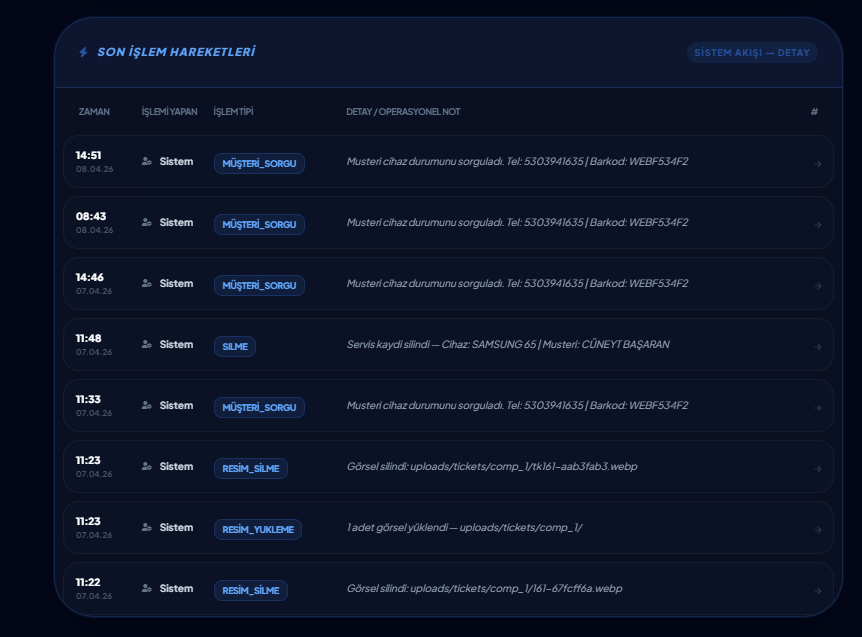
Task: Click the lightning bolt icon in the header
Action: click(x=83, y=52)
